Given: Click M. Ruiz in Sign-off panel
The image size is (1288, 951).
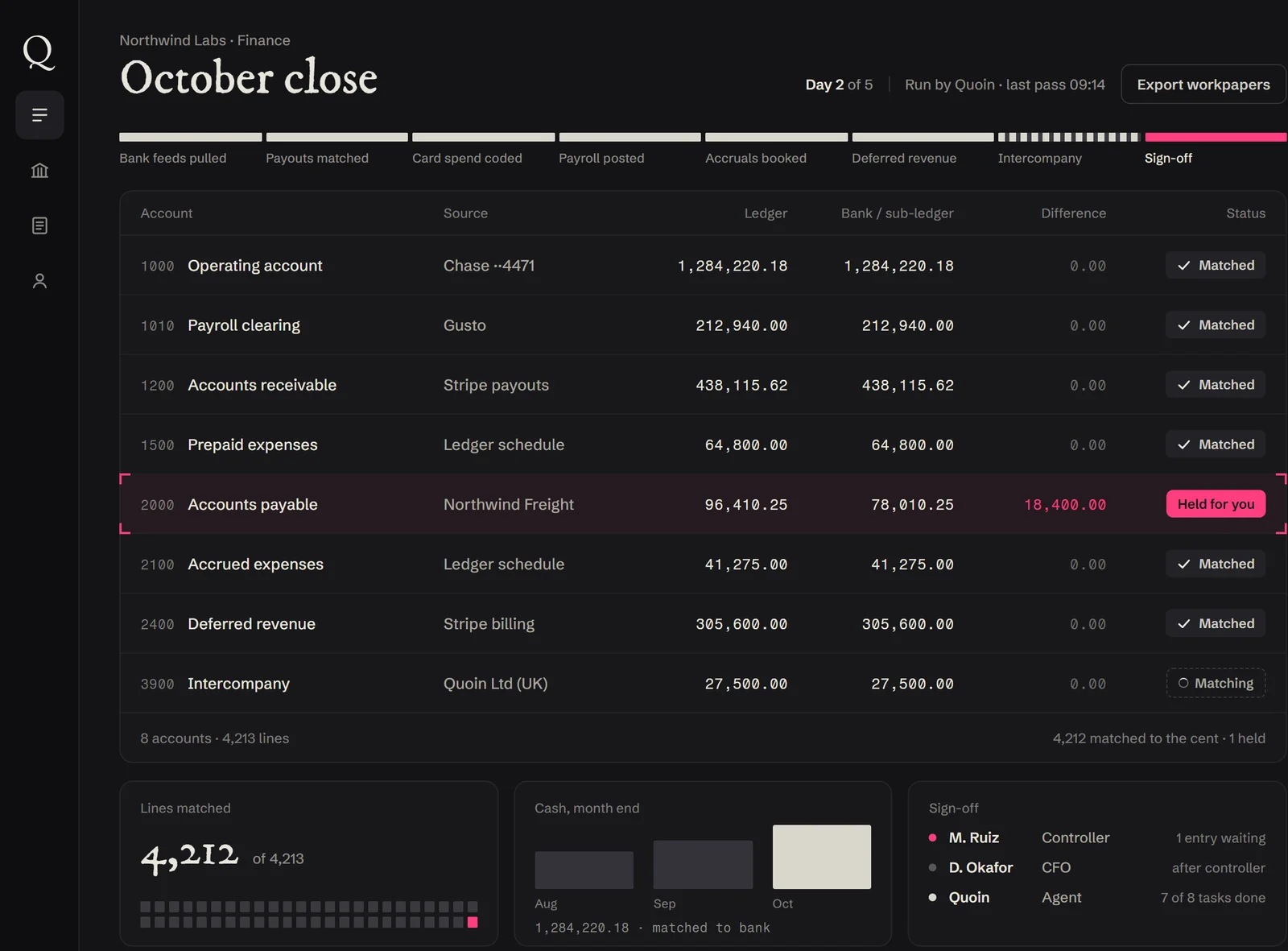Looking at the screenshot, I should coord(973,837).
